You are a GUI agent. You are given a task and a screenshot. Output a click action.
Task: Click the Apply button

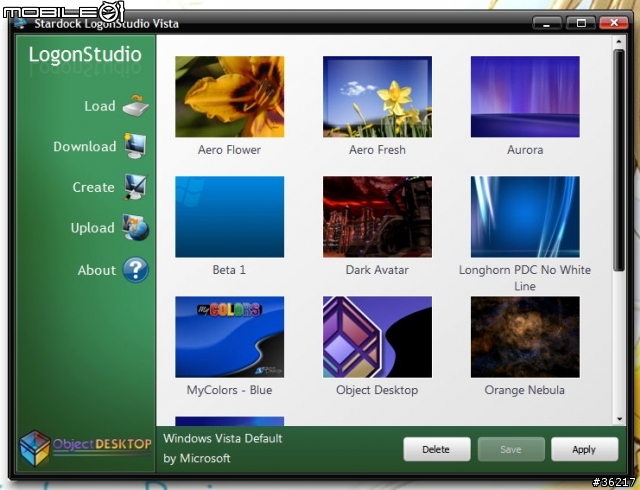(584, 449)
